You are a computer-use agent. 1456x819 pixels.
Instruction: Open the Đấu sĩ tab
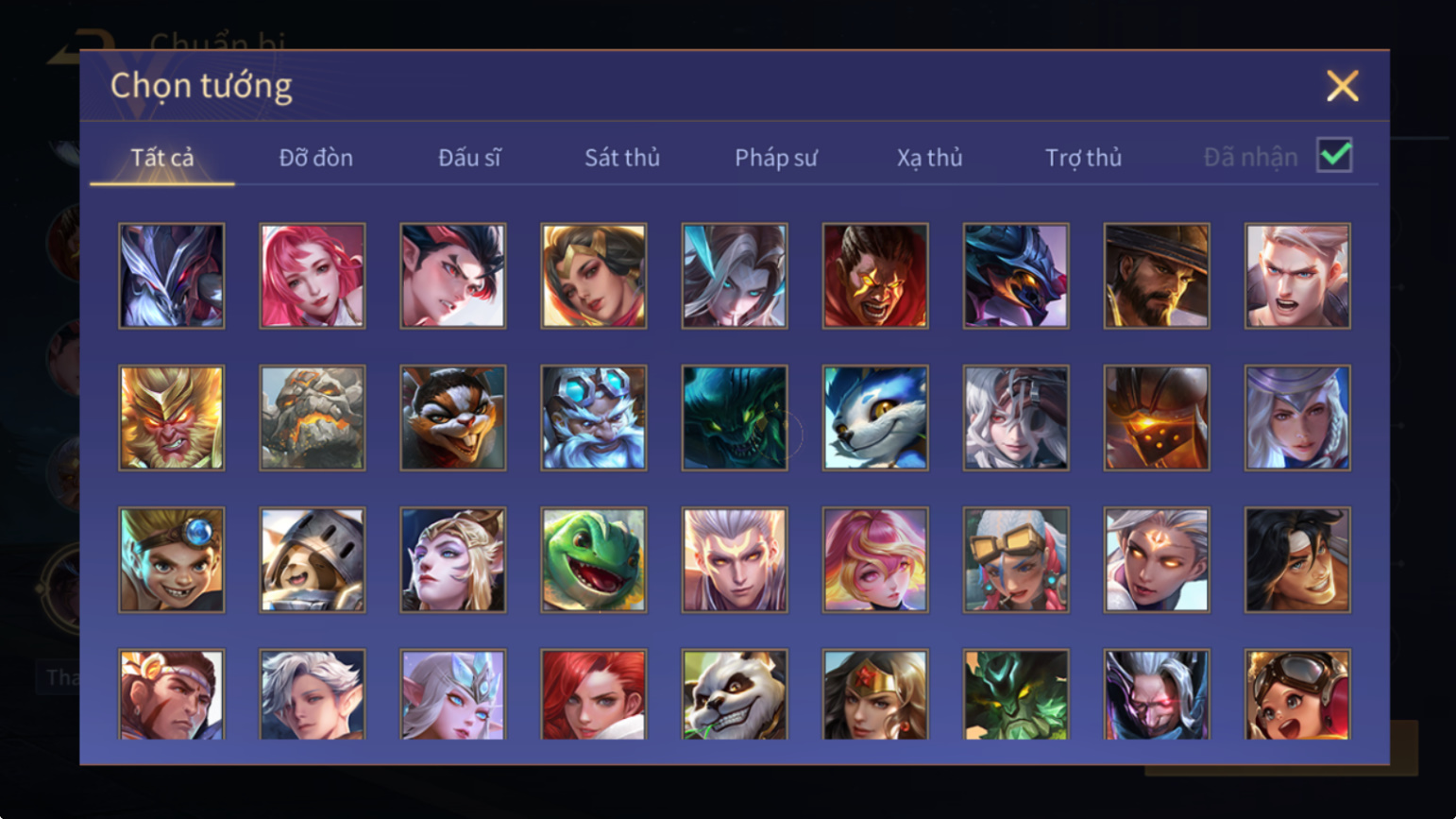pos(469,158)
